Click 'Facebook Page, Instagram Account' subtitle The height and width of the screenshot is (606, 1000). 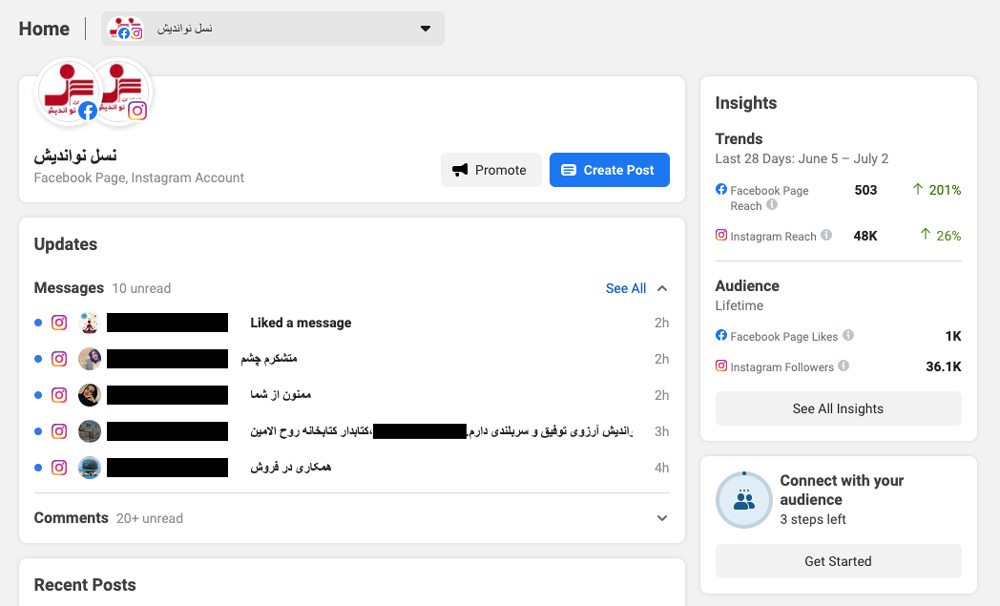[x=139, y=178]
